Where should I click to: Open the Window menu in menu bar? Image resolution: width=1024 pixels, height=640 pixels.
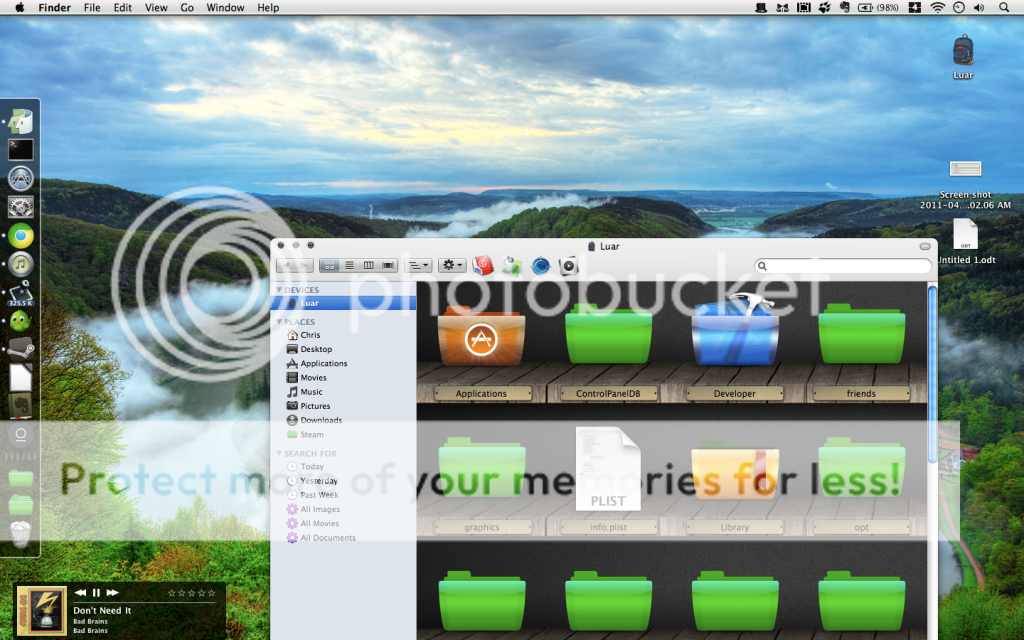225,7
